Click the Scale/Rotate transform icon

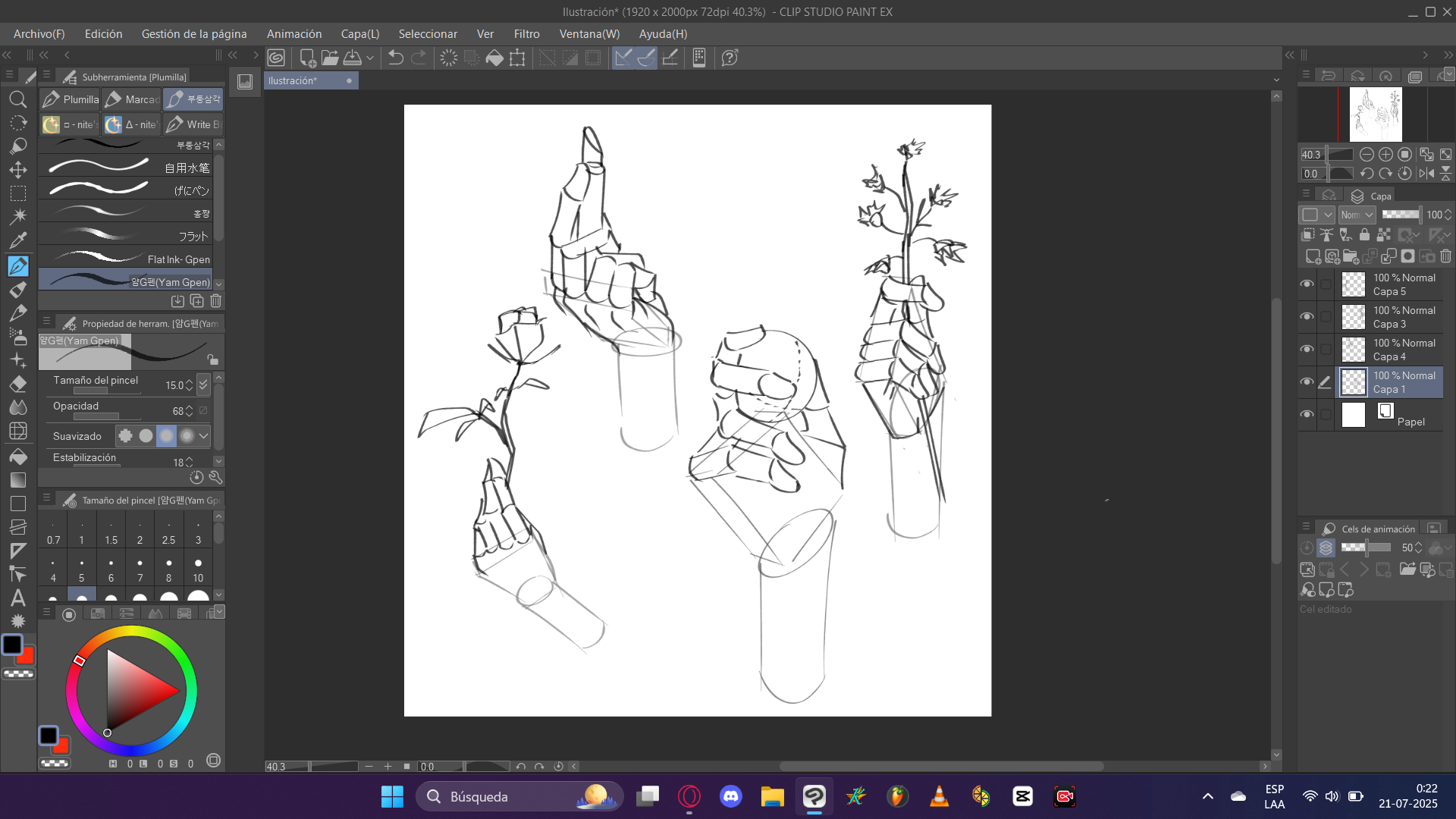(x=517, y=58)
